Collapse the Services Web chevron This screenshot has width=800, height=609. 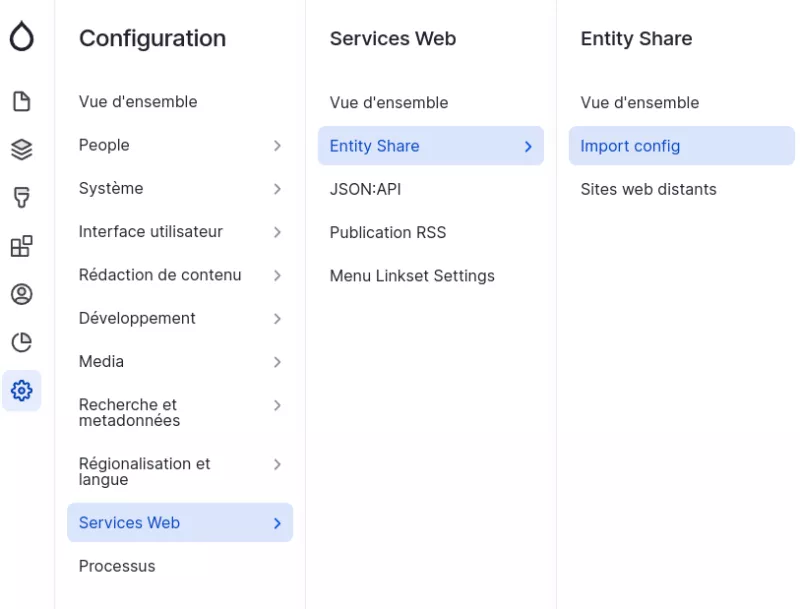[x=277, y=523]
